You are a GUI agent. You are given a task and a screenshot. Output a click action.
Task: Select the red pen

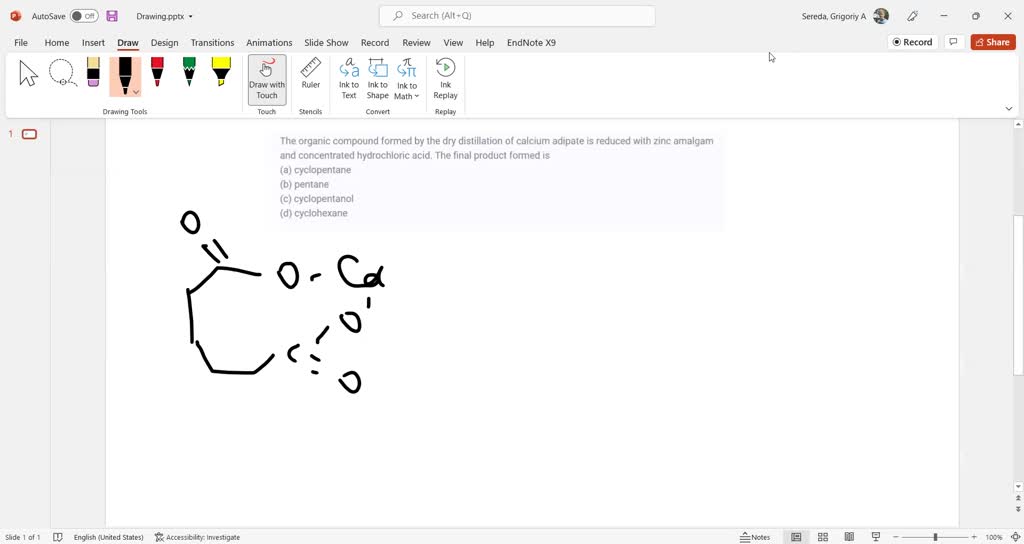pos(157,72)
